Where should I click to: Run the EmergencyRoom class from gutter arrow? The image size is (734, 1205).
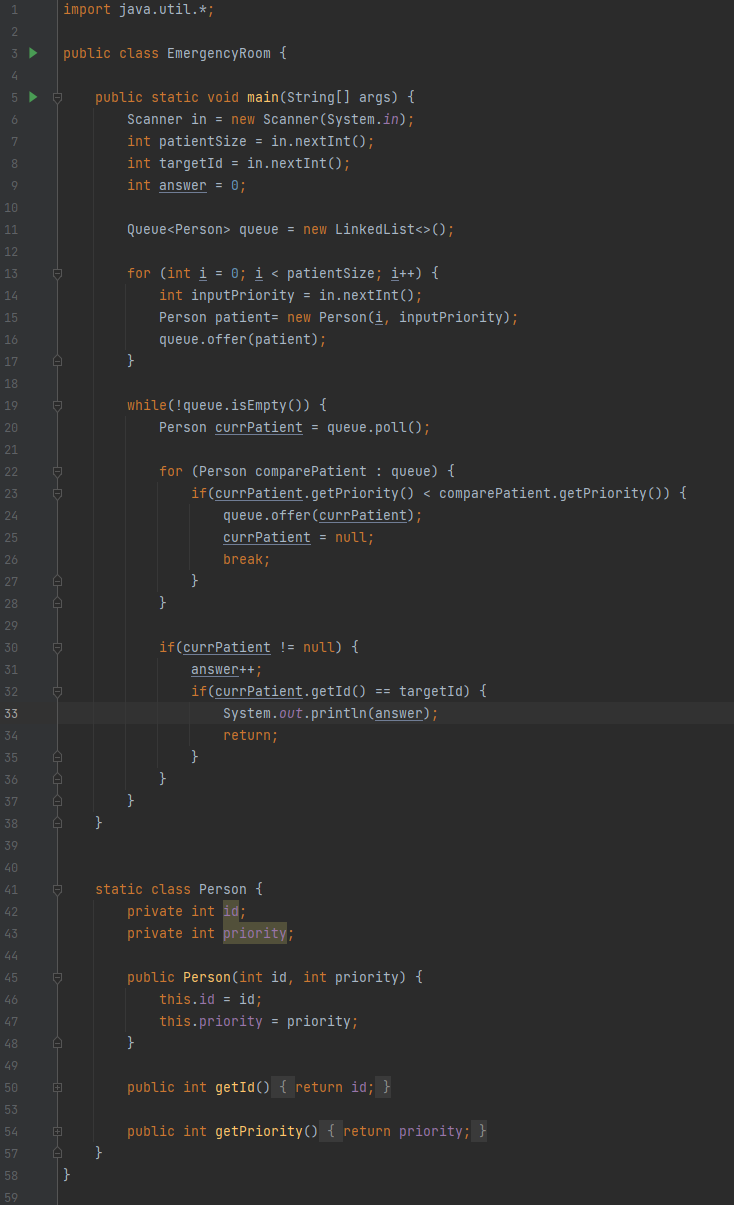[x=33, y=53]
